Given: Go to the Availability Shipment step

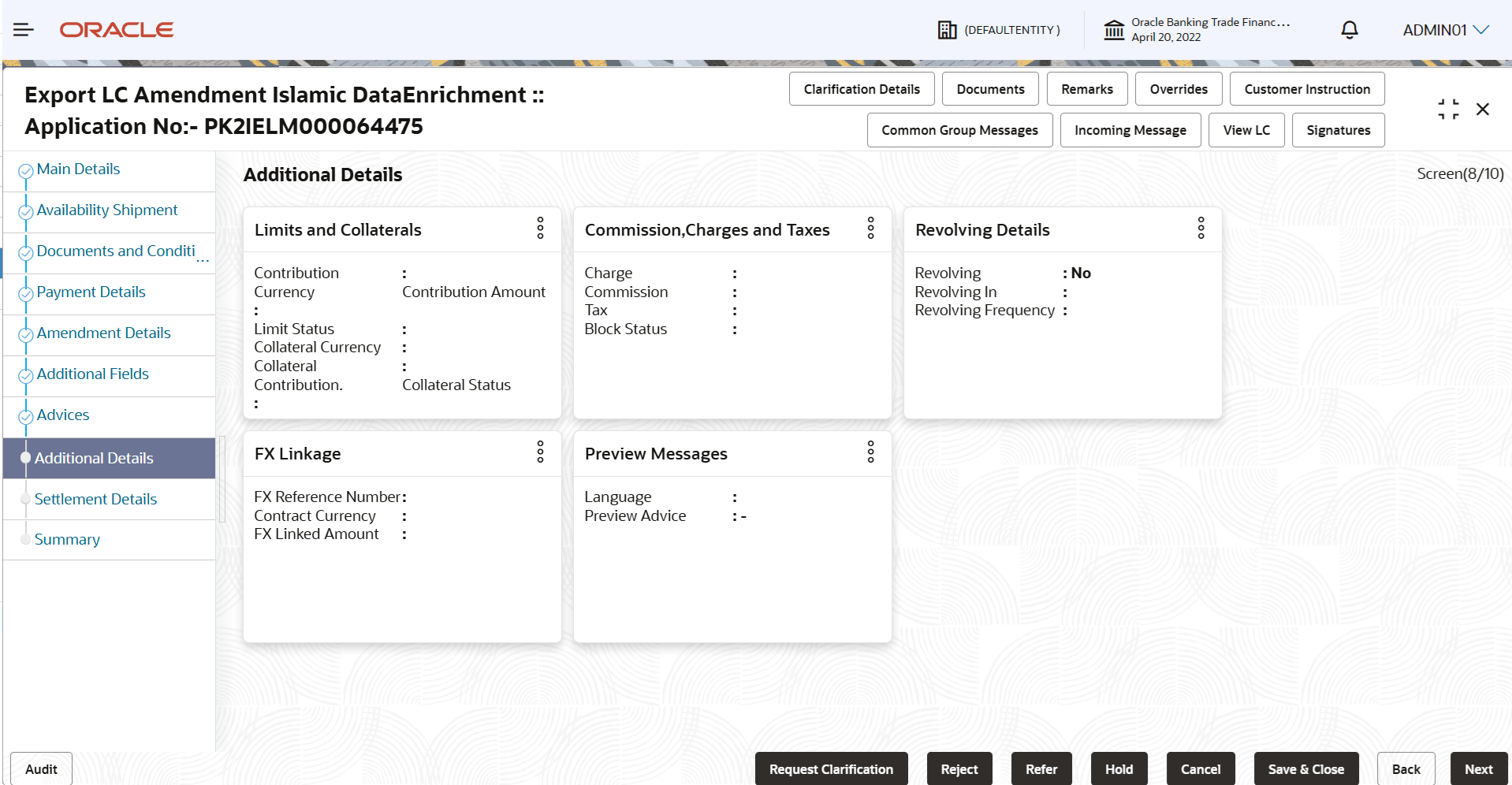Looking at the screenshot, I should (x=107, y=210).
